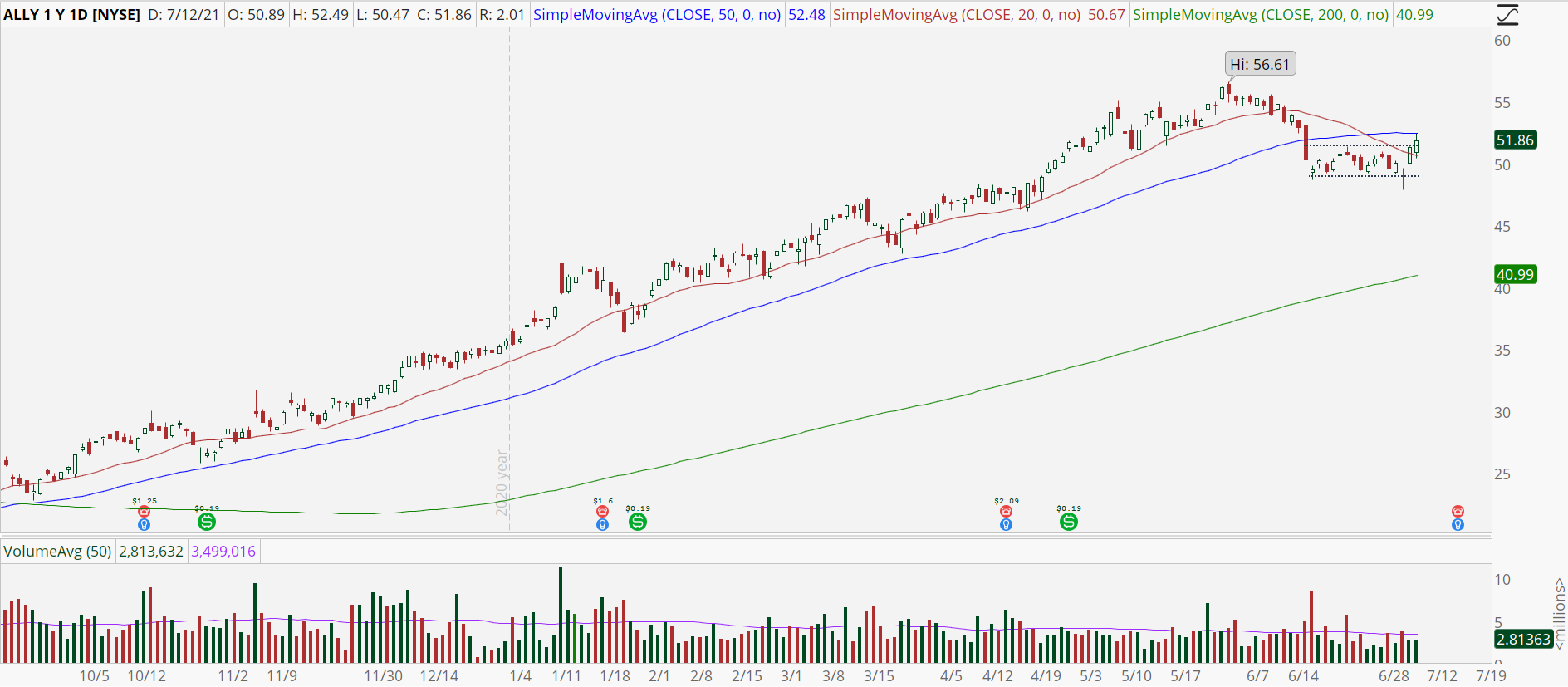Click the unlabeled upcoming earnings phone icon

click(x=1458, y=512)
